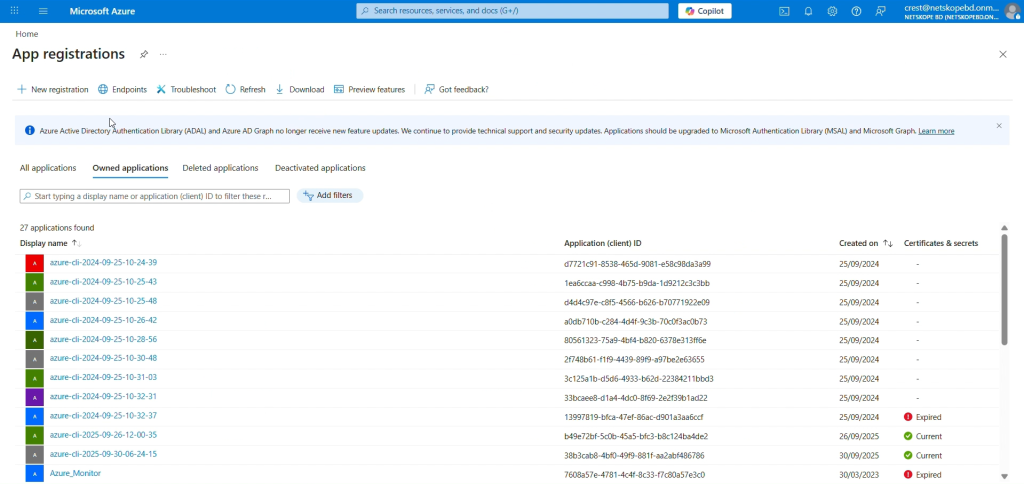Image resolution: width=1024 pixels, height=484 pixels.
Task: Open the hamburger portal menu
Action: [43, 11]
